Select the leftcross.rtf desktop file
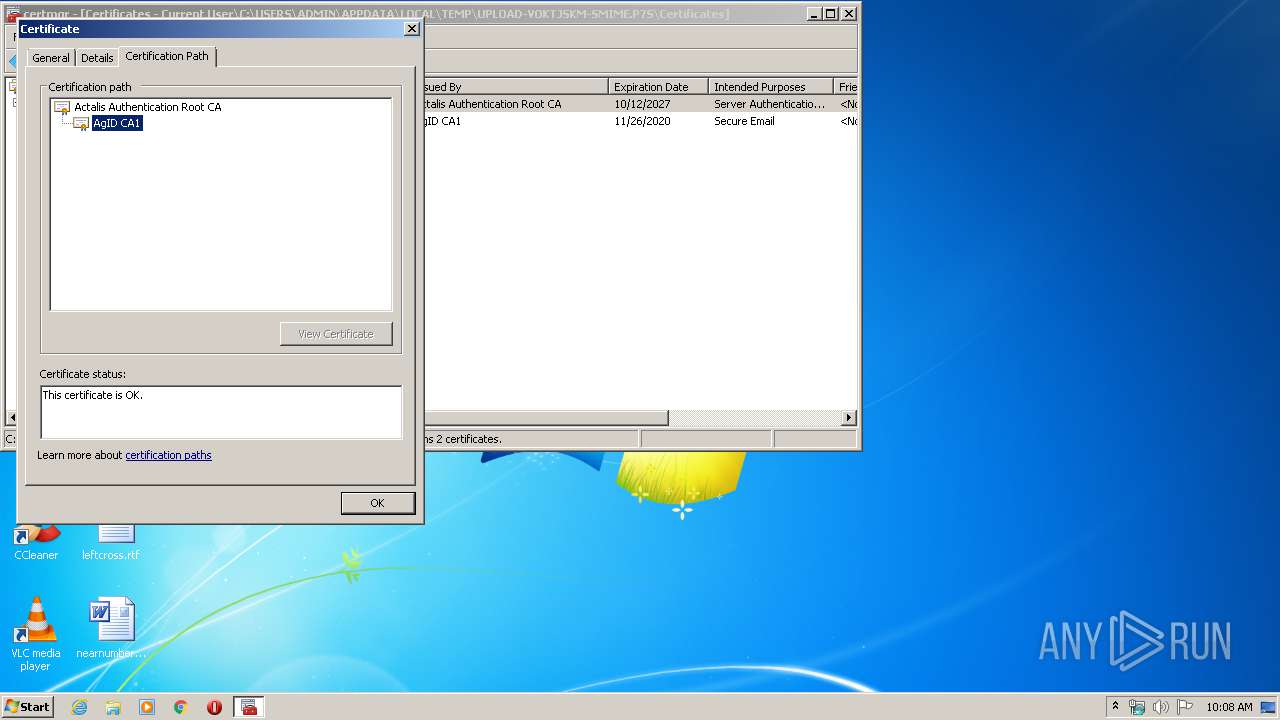The height and width of the screenshot is (720, 1280). click(x=111, y=541)
